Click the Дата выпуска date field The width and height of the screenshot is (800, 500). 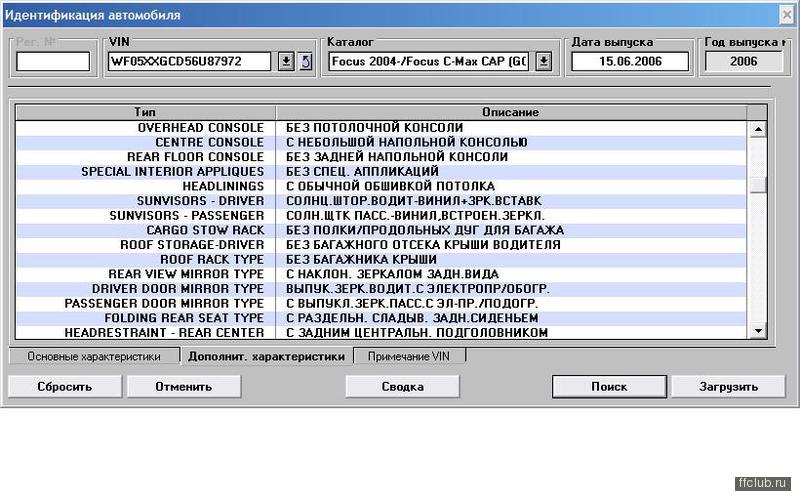(630, 62)
